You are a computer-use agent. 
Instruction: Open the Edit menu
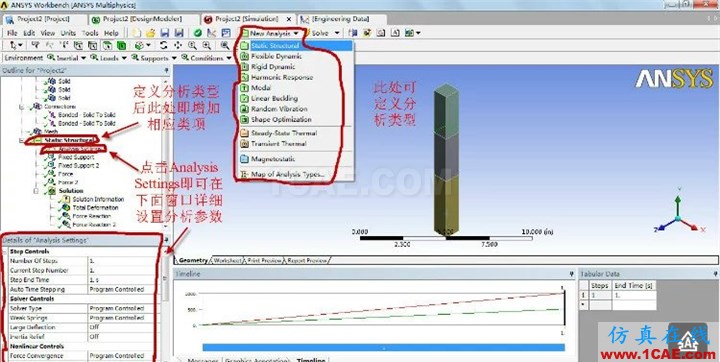(x=29, y=33)
